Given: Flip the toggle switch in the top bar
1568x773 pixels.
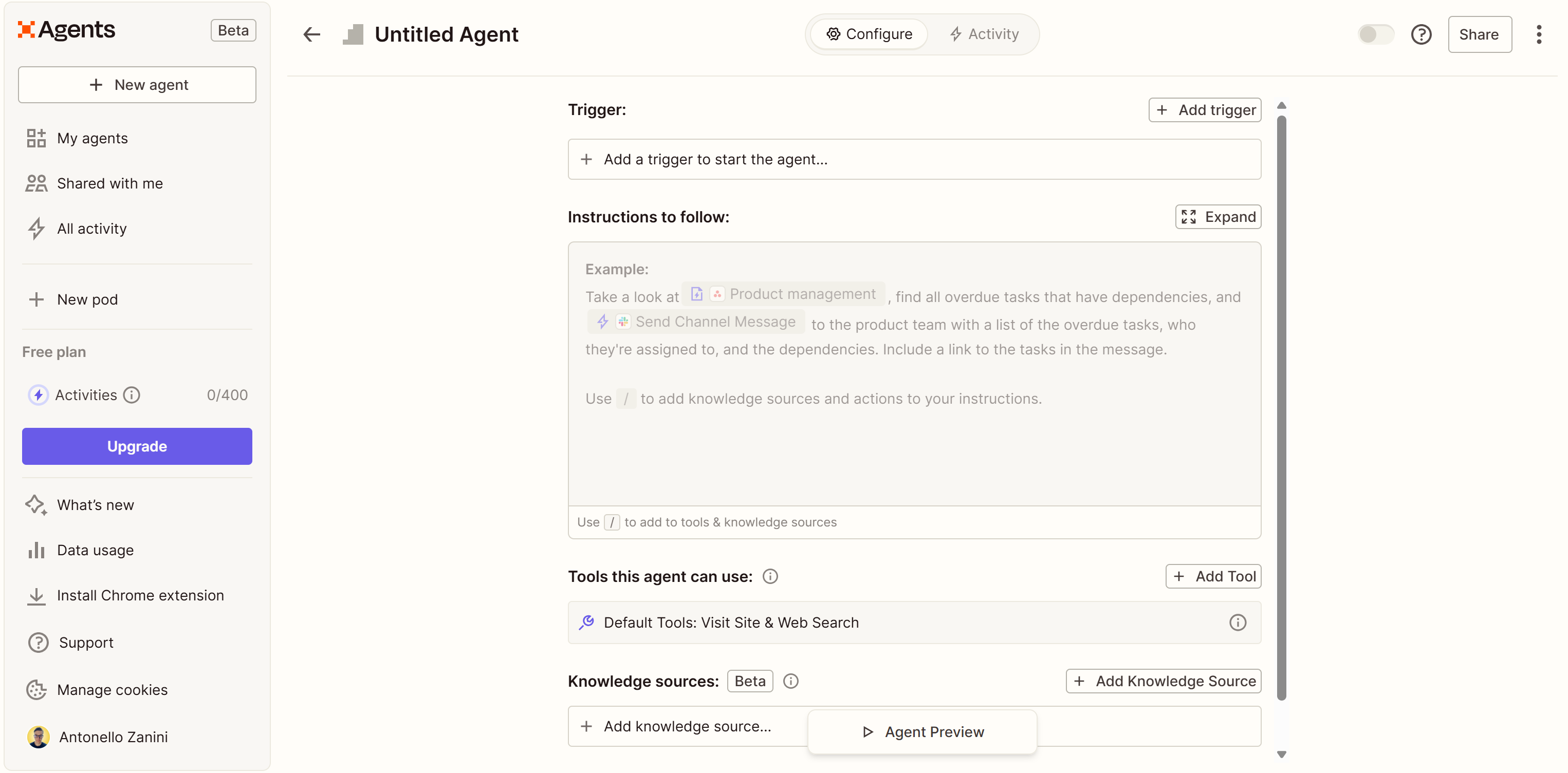Looking at the screenshot, I should tap(1376, 34).
